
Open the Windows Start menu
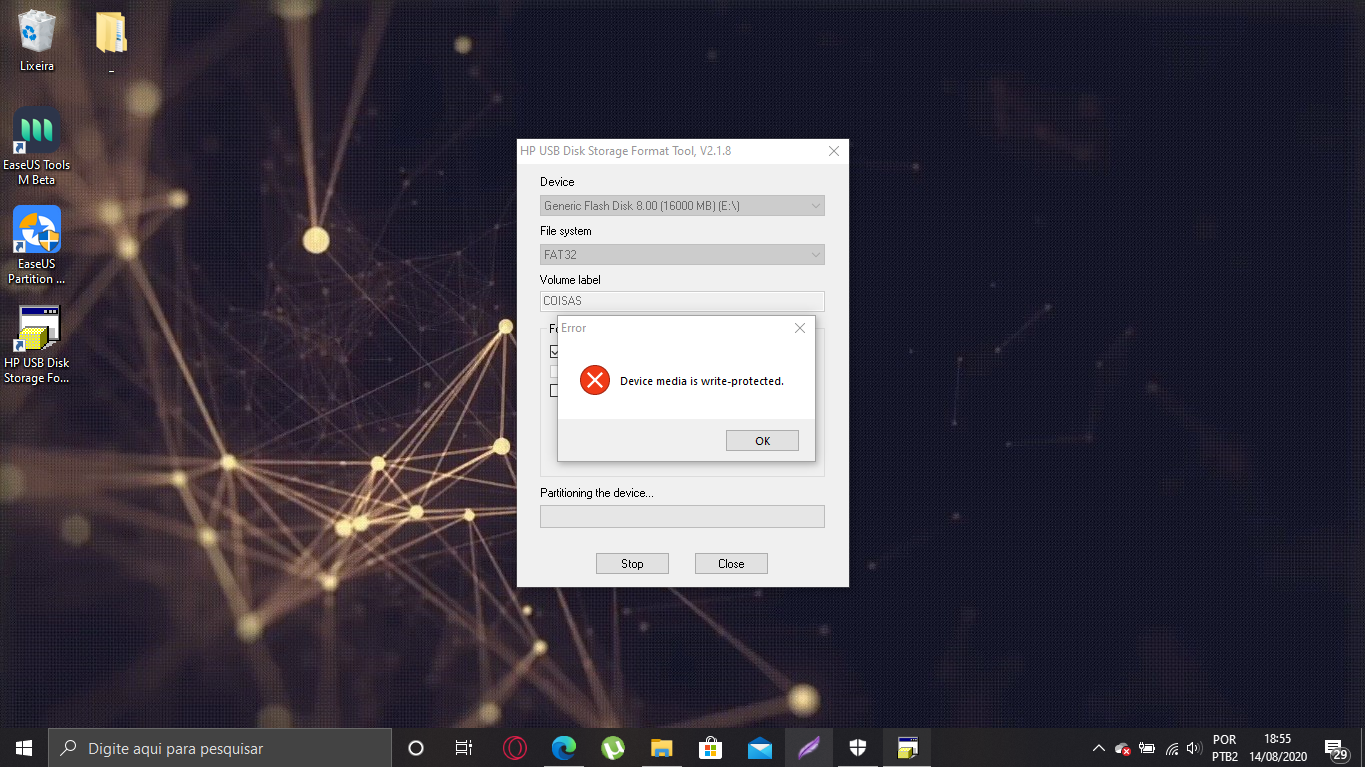(24, 748)
